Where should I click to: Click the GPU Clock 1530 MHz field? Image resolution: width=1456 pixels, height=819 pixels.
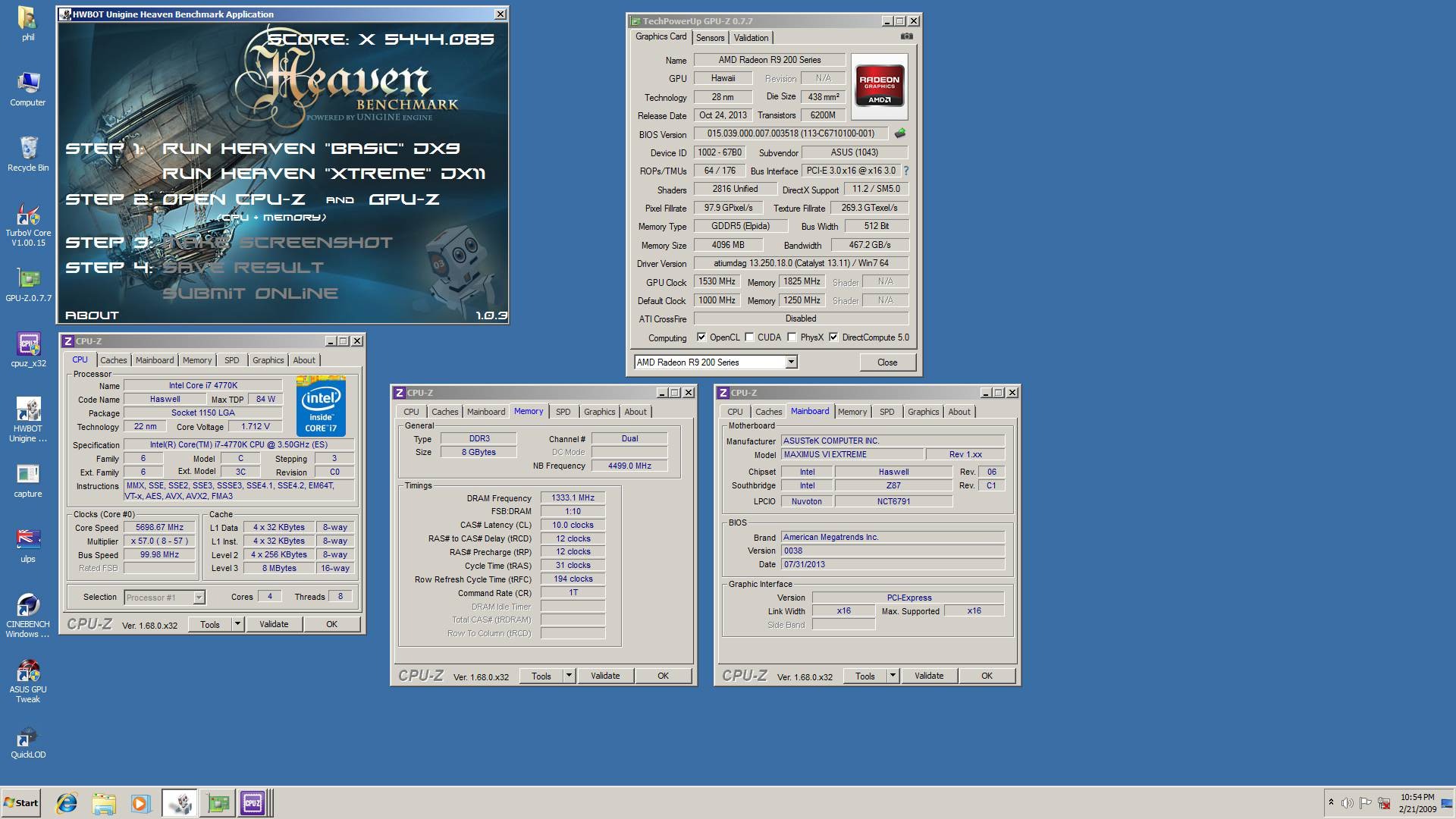[717, 282]
